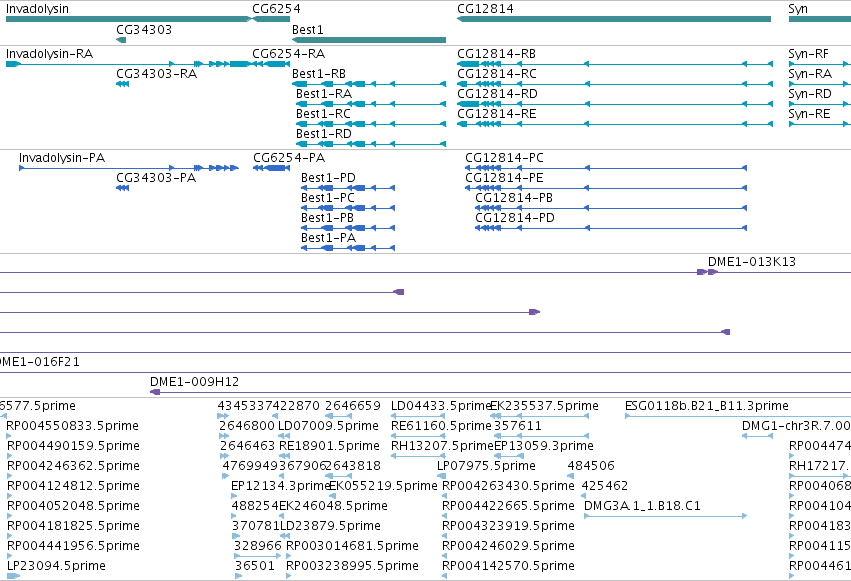Select transcript Best1-RD
This screenshot has height=581, width=851.
point(371,144)
